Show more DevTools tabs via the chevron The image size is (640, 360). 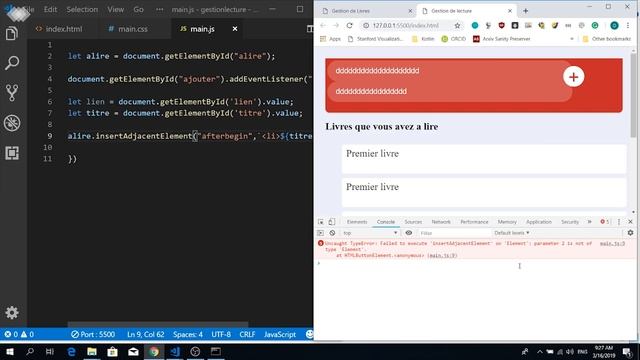(x=589, y=222)
